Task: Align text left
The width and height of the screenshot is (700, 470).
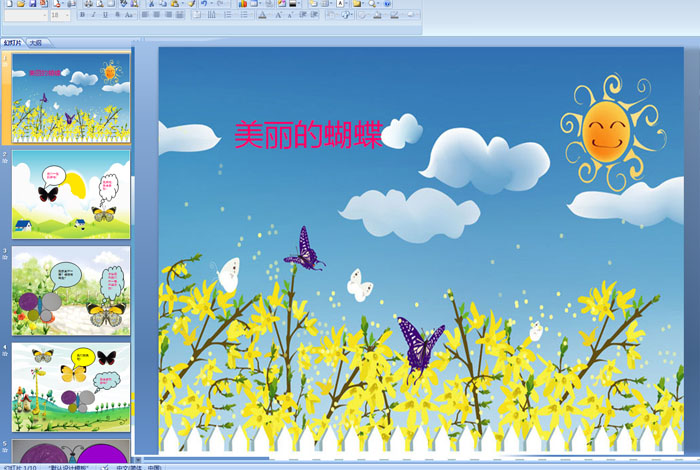Action: coord(146,15)
